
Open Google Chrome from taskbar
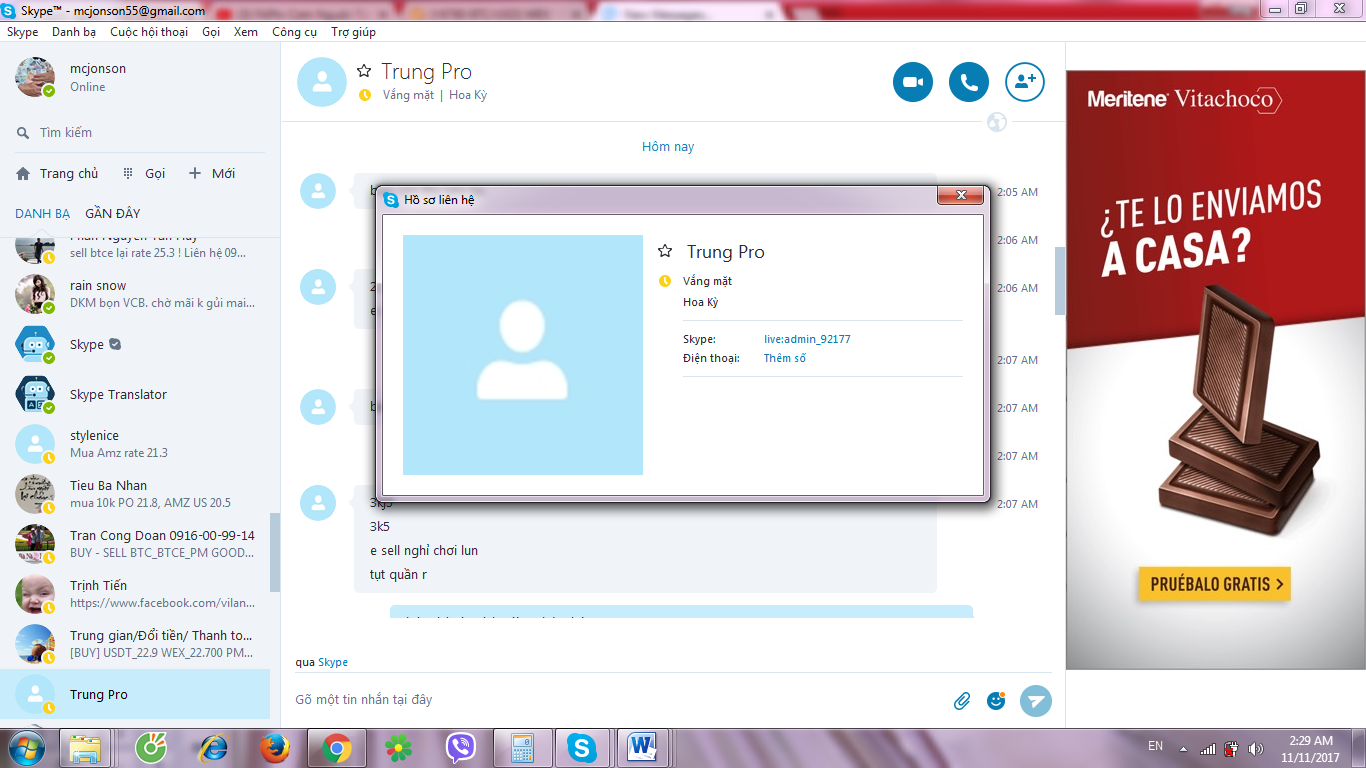pyautogui.click(x=336, y=747)
